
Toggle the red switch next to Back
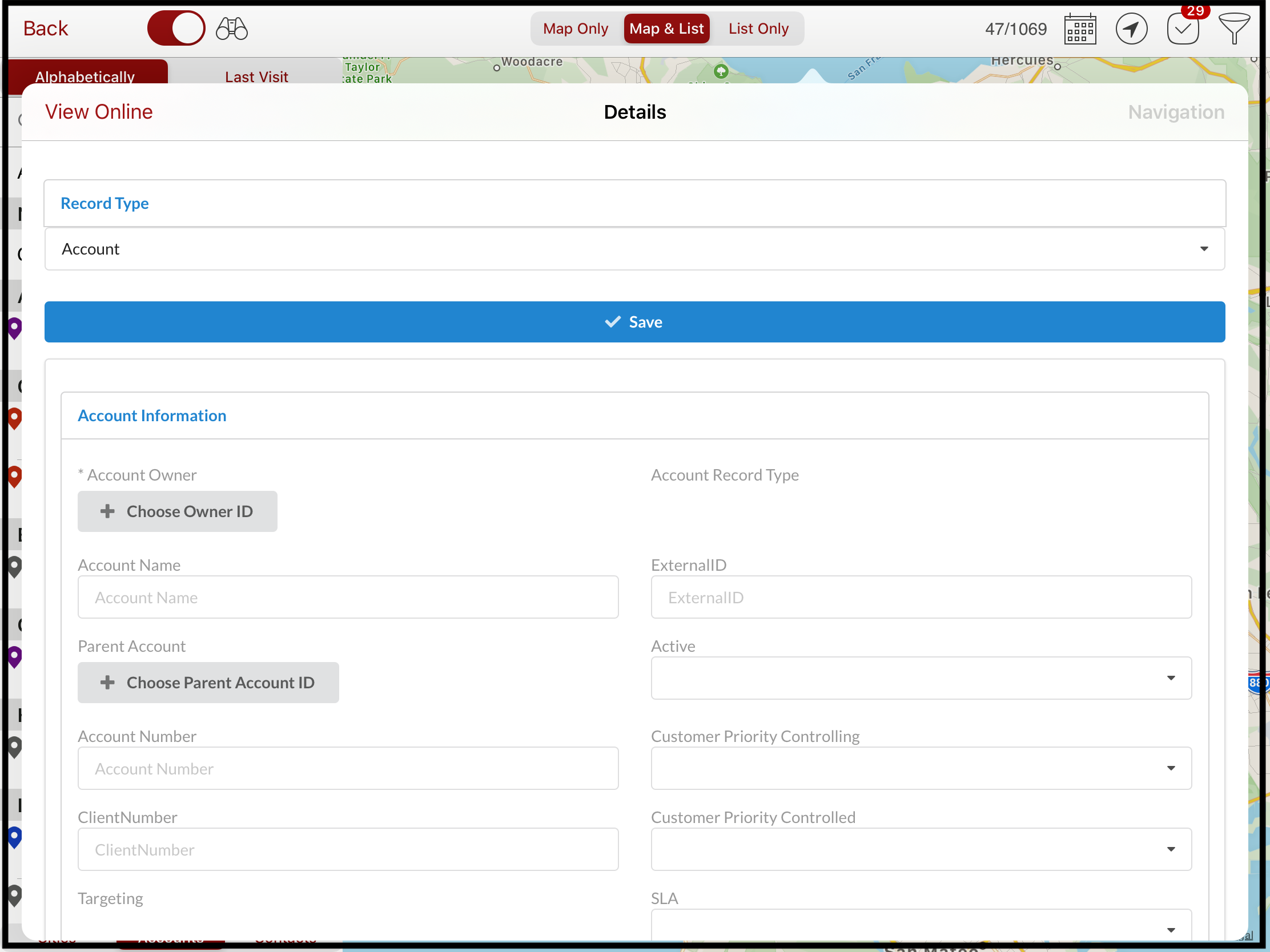(x=176, y=28)
